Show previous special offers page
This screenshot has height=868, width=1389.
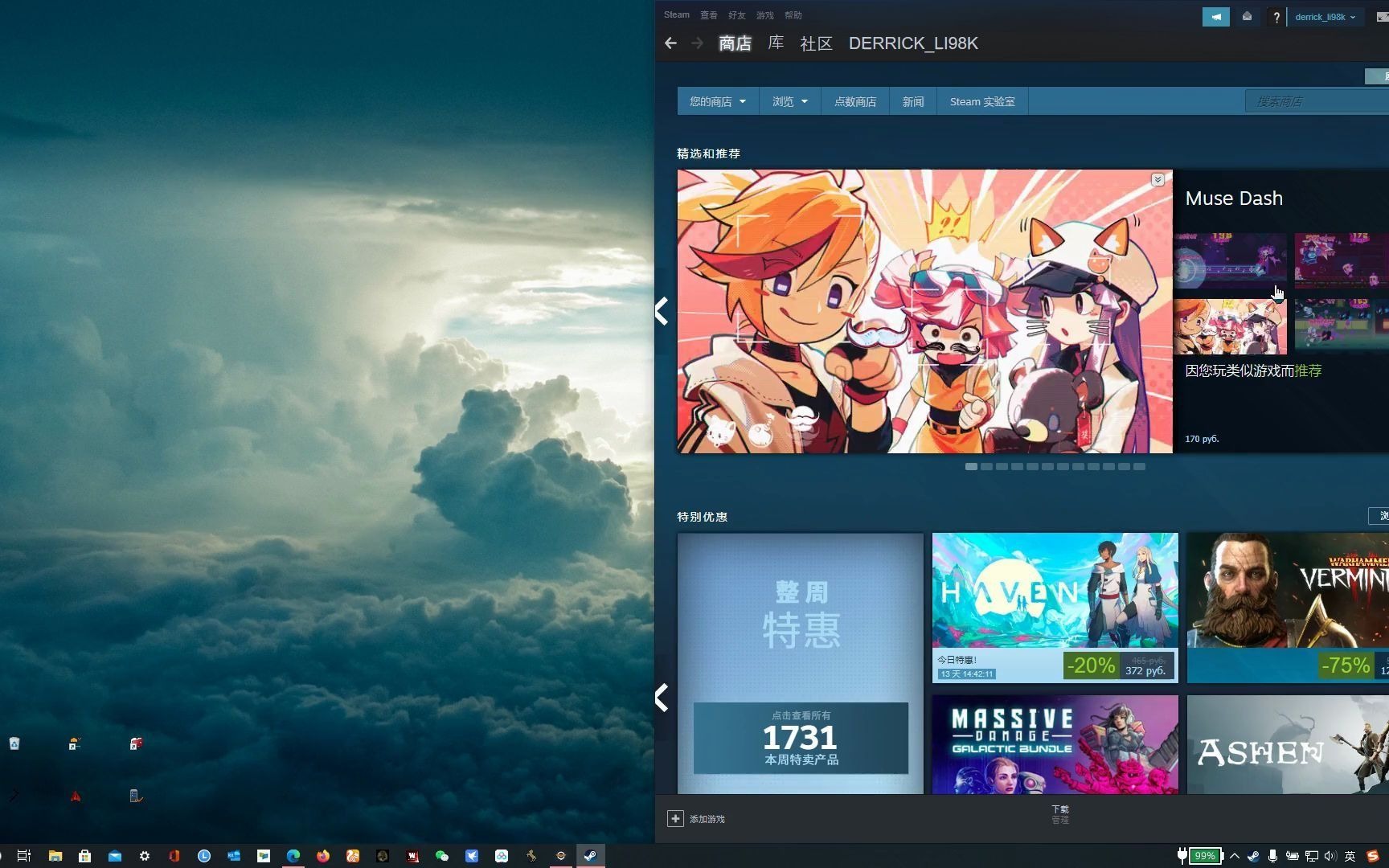[x=662, y=698]
